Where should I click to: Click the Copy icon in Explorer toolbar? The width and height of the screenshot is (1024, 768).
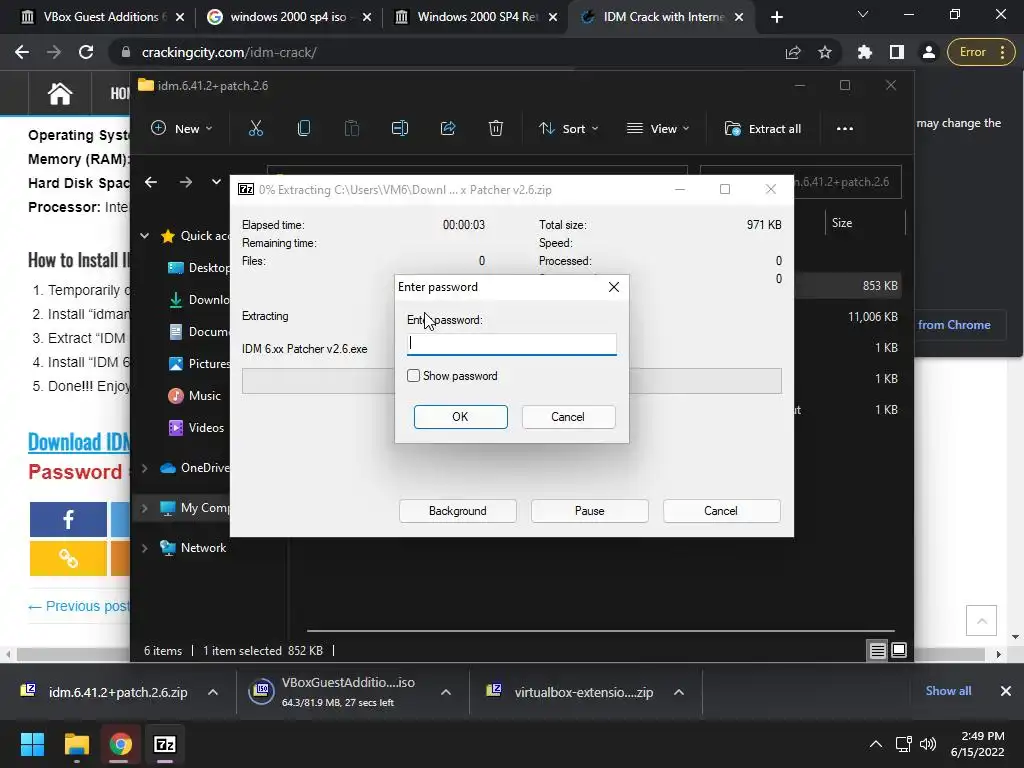tap(304, 129)
